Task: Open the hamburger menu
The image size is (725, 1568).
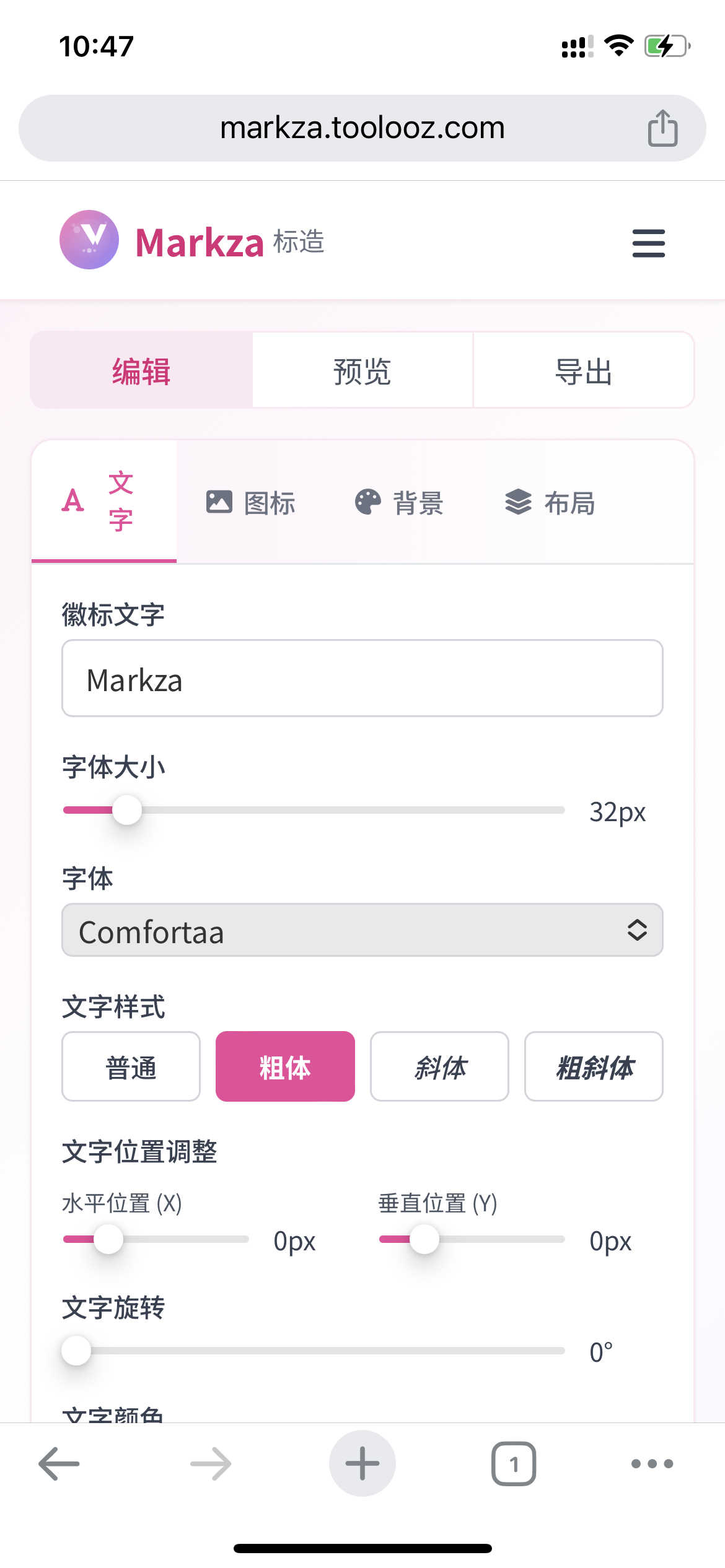Action: click(x=648, y=243)
